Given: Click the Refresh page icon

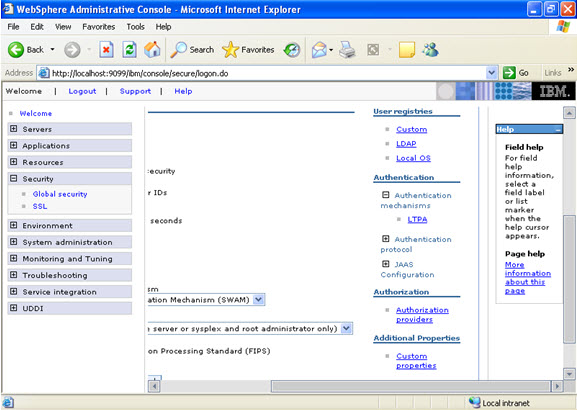Looking at the screenshot, I should click(x=130, y=50).
